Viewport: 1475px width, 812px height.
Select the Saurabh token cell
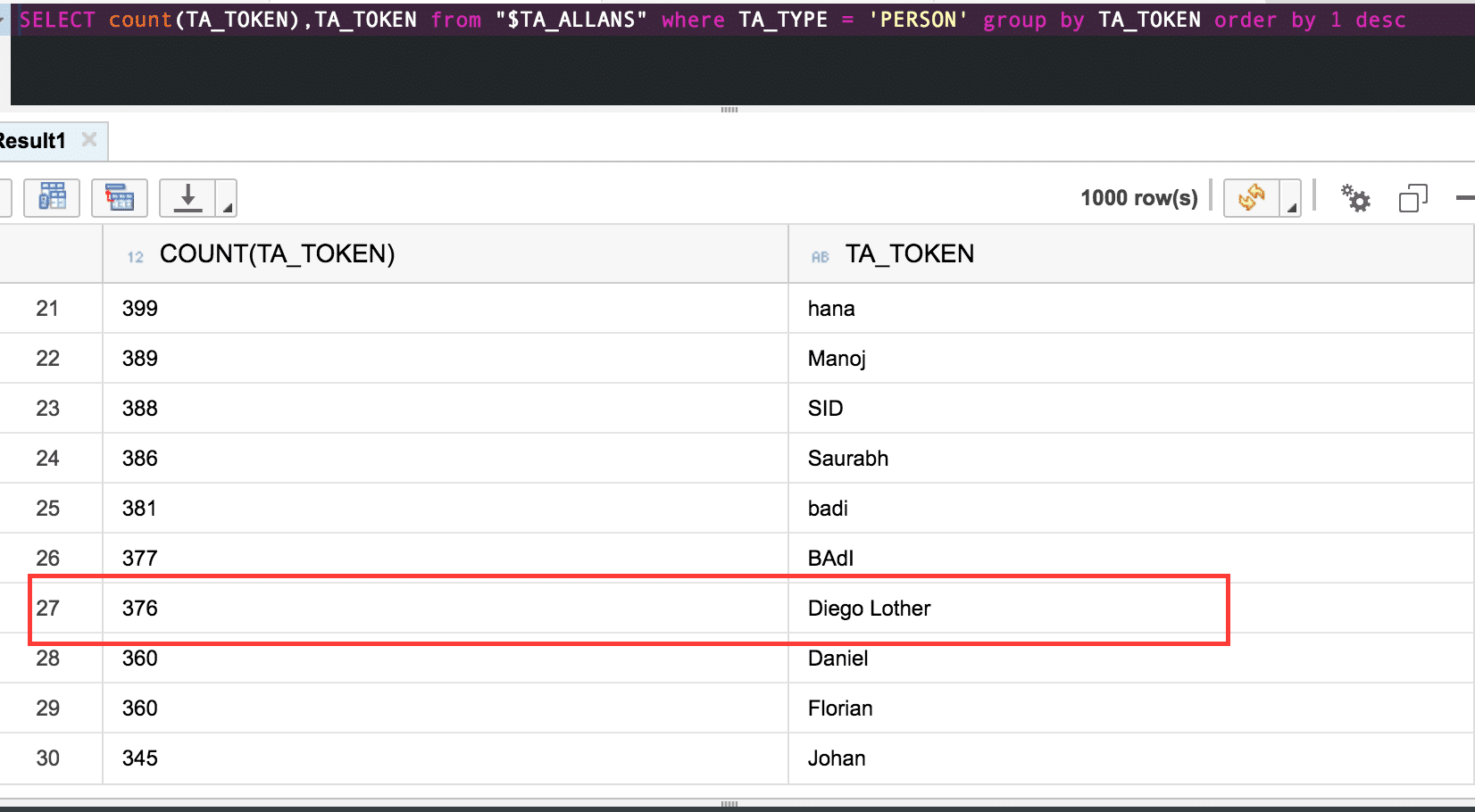pos(847,459)
